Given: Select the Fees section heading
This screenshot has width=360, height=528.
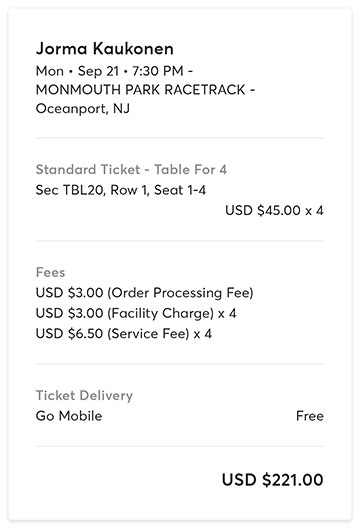Looking at the screenshot, I should (x=50, y=272).
